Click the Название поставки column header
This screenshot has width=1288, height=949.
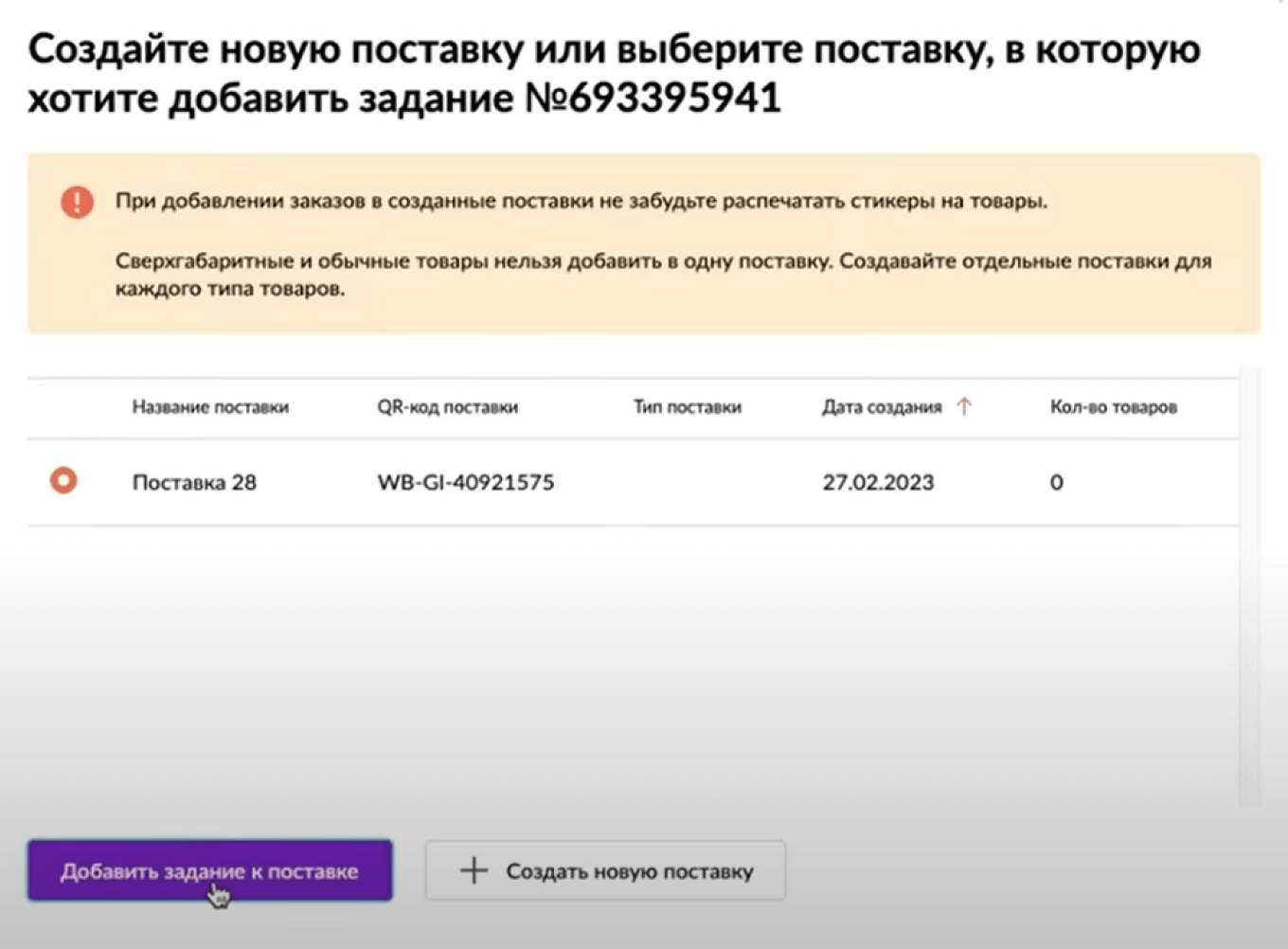tap(210, 406)
